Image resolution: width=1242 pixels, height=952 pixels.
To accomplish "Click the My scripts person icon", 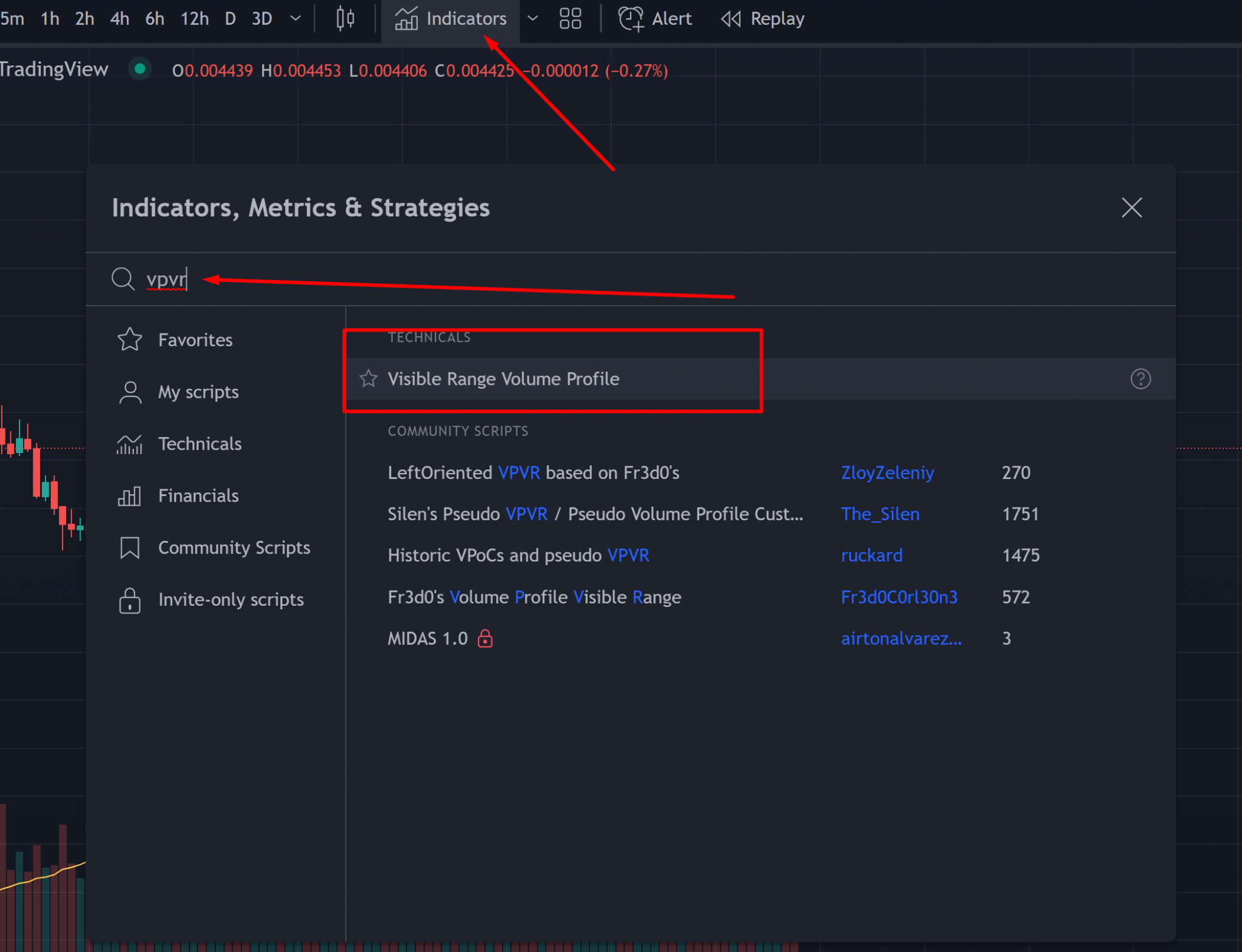I will [x=130, y=392].
